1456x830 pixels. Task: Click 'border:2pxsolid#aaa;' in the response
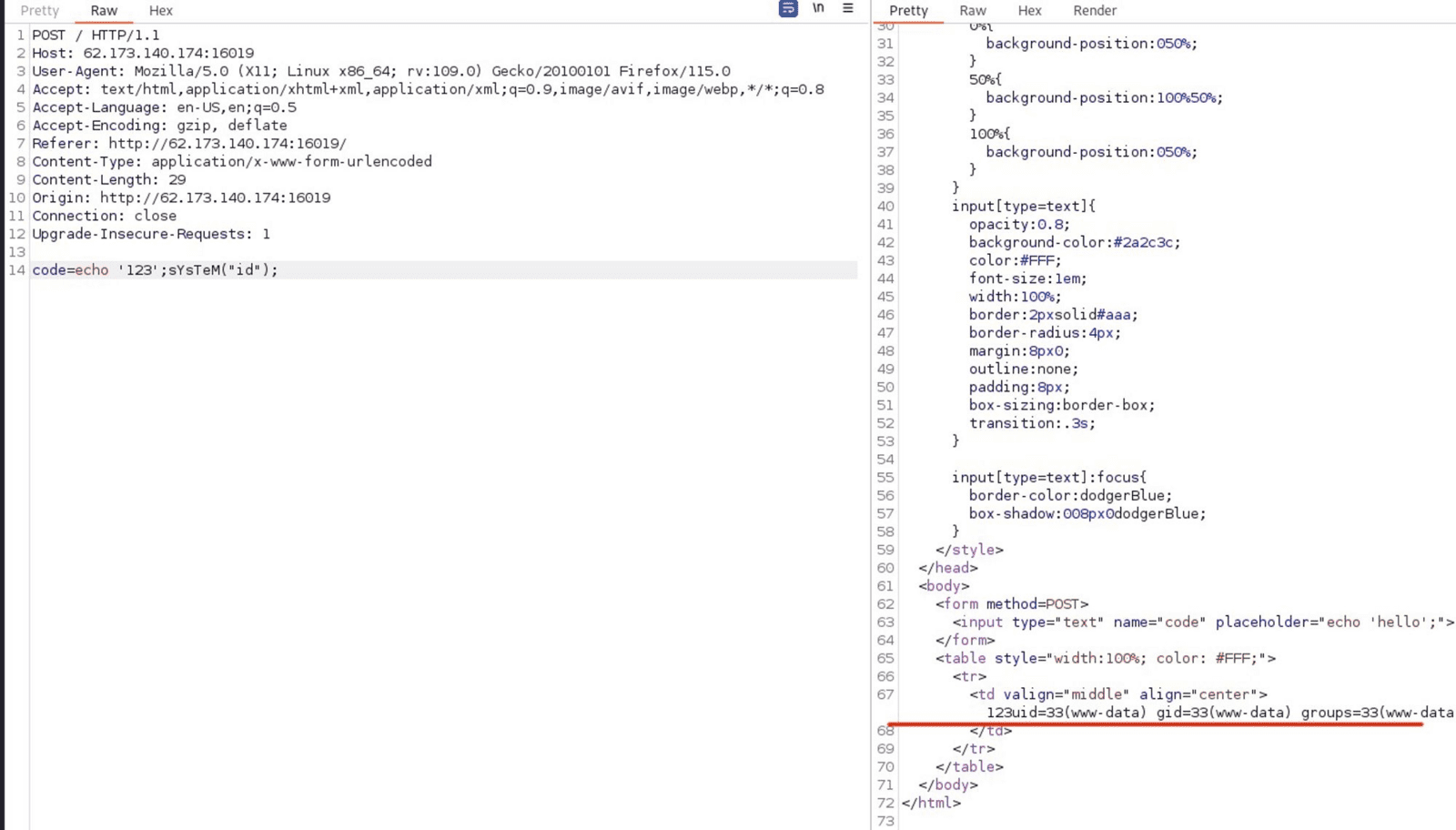tap(1053, 315)
